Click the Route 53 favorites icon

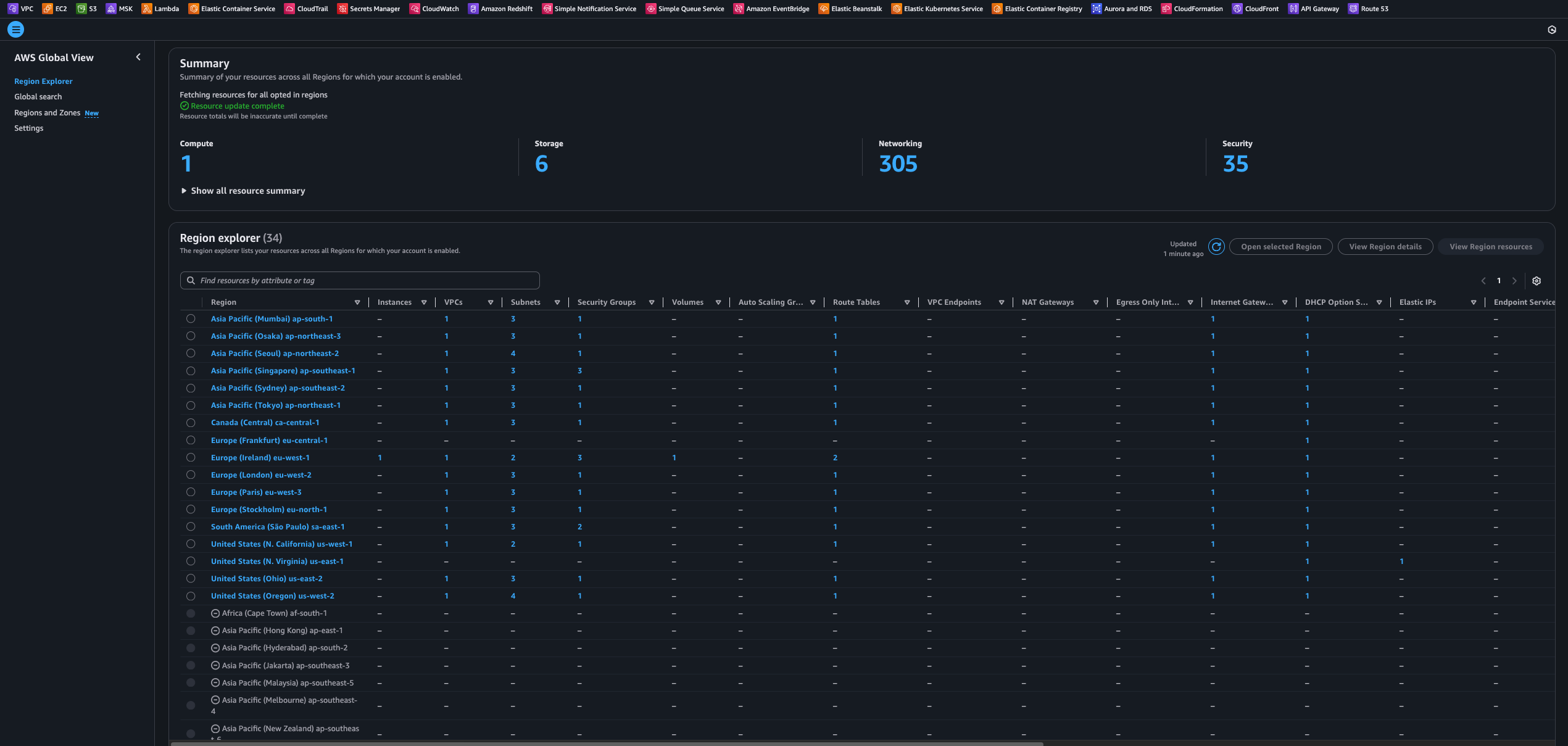pos(1353,9)
